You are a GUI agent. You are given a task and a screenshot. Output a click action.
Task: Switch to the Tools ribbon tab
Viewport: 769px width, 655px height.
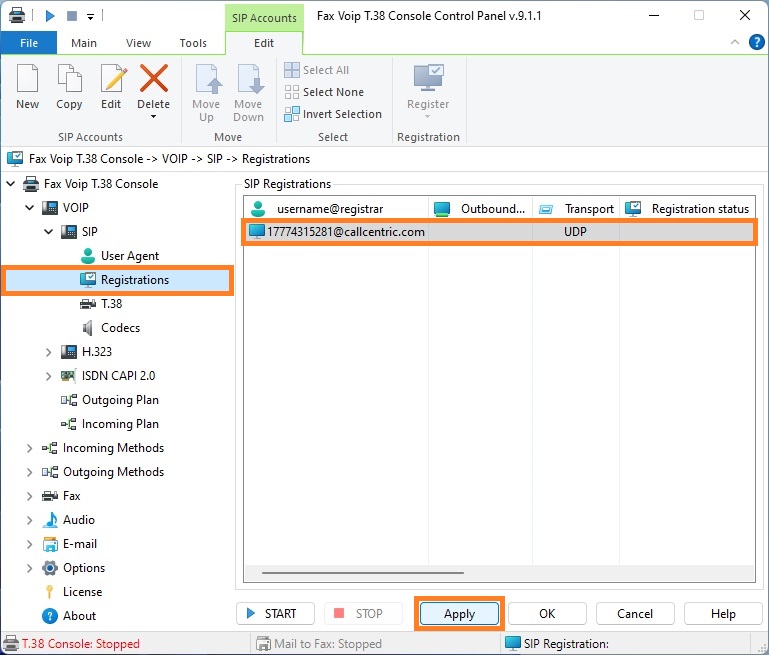[193, 43]
